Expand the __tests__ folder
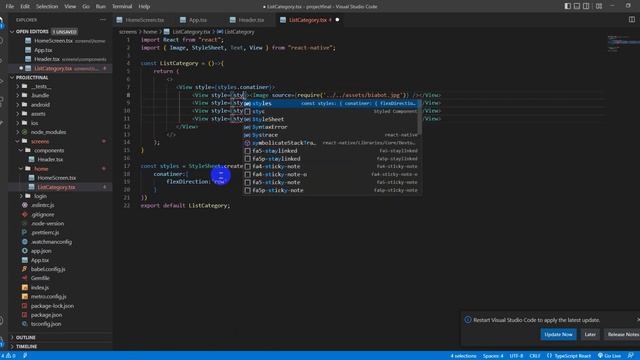 [x=18, y=87]
